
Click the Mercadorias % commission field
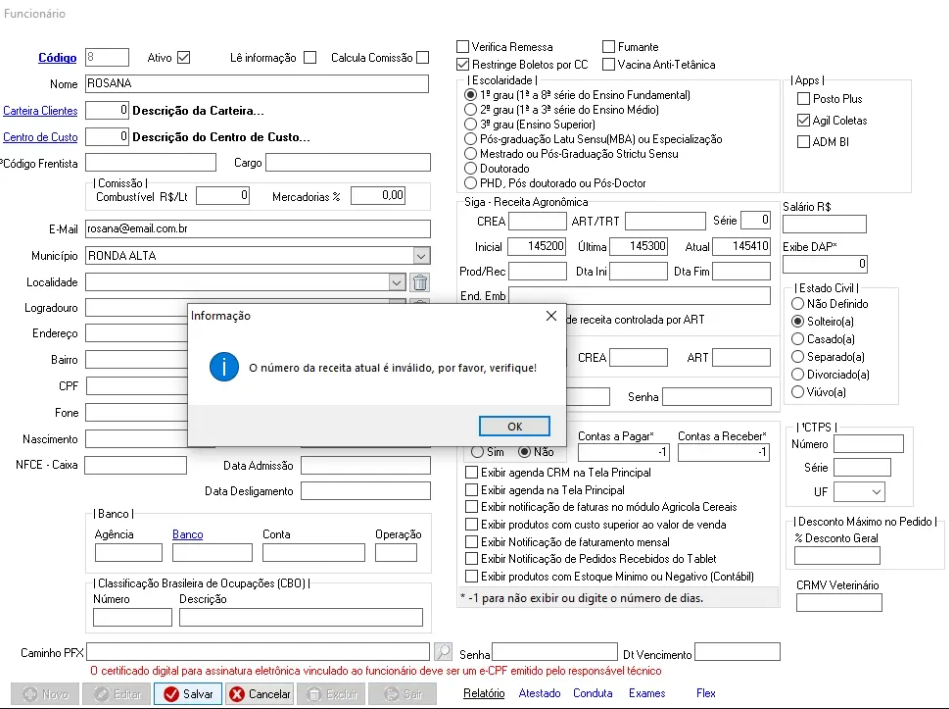coord(378,196)
